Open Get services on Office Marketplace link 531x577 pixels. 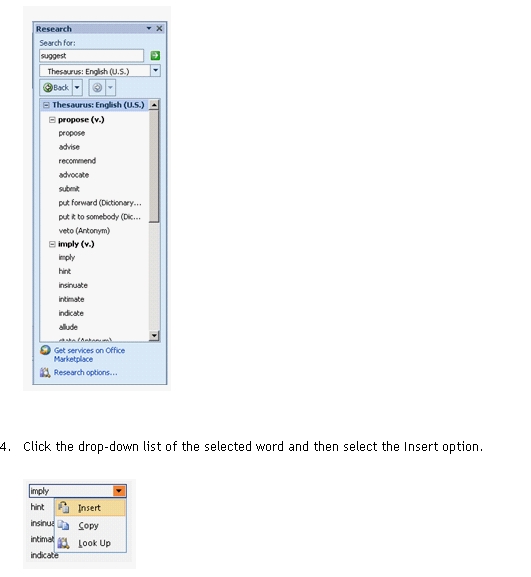89,355
